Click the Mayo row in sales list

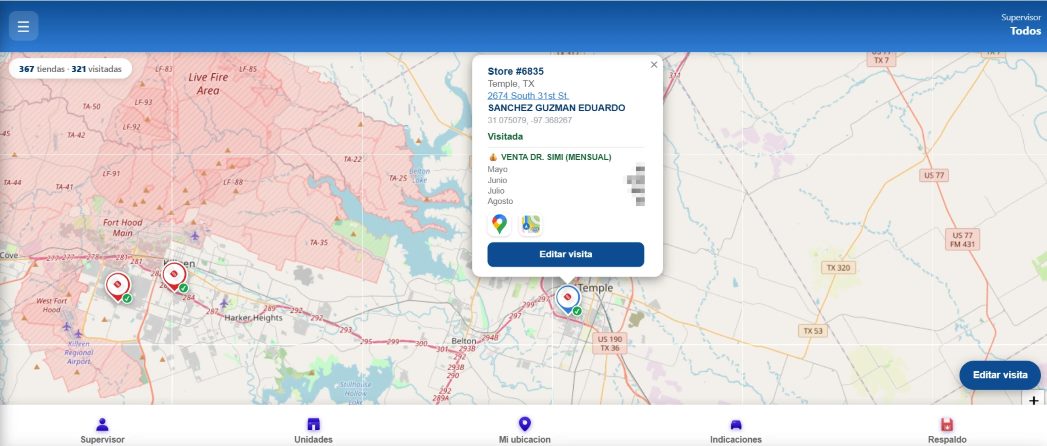(566, 169)
